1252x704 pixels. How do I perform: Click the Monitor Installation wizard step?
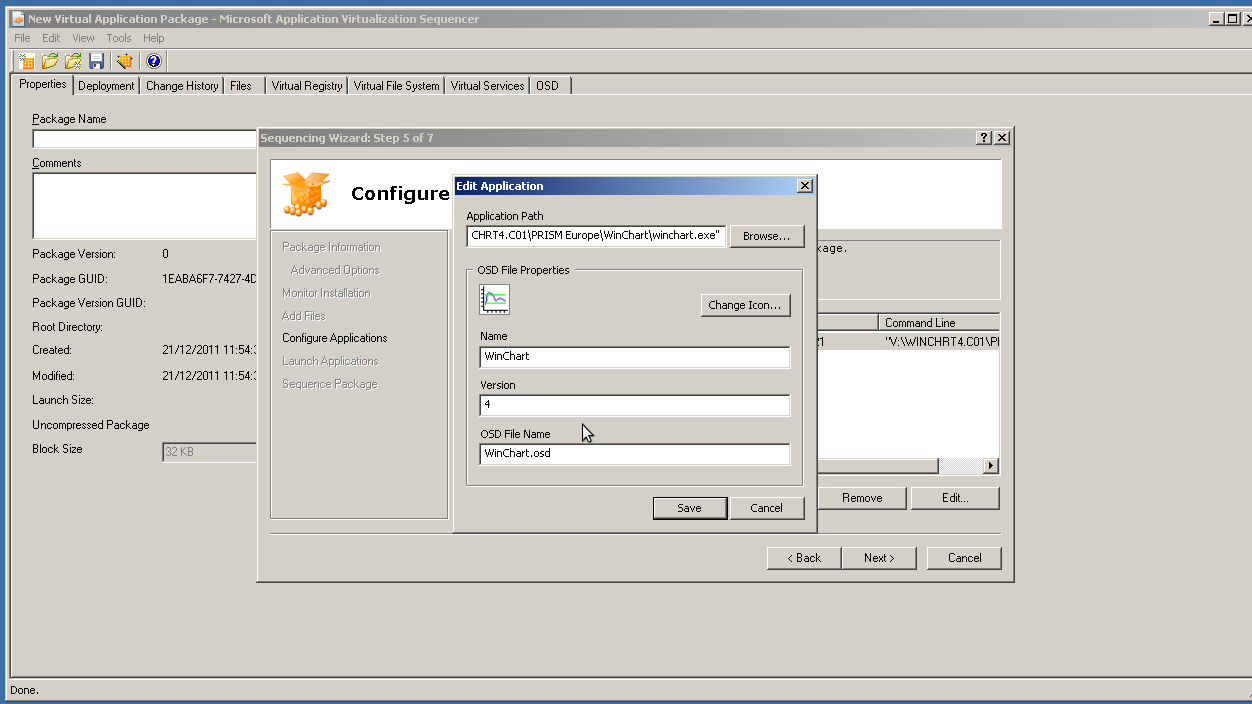pyautogui.click(x=326, y=293)
